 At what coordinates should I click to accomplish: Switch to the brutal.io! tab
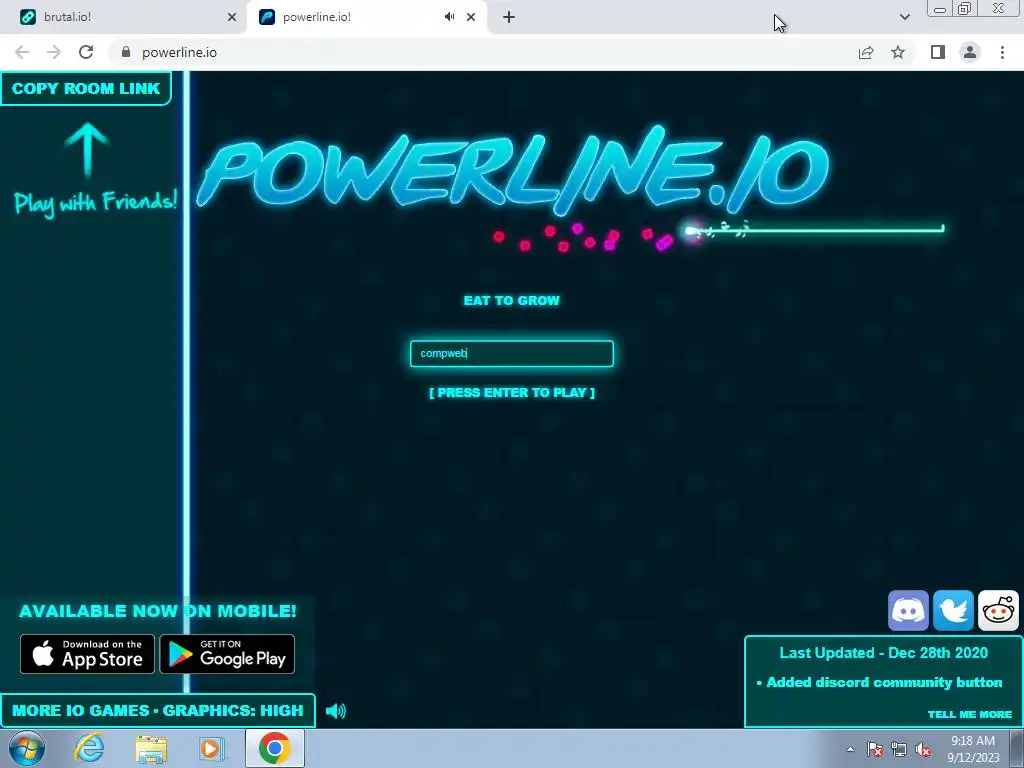(123, 17)
